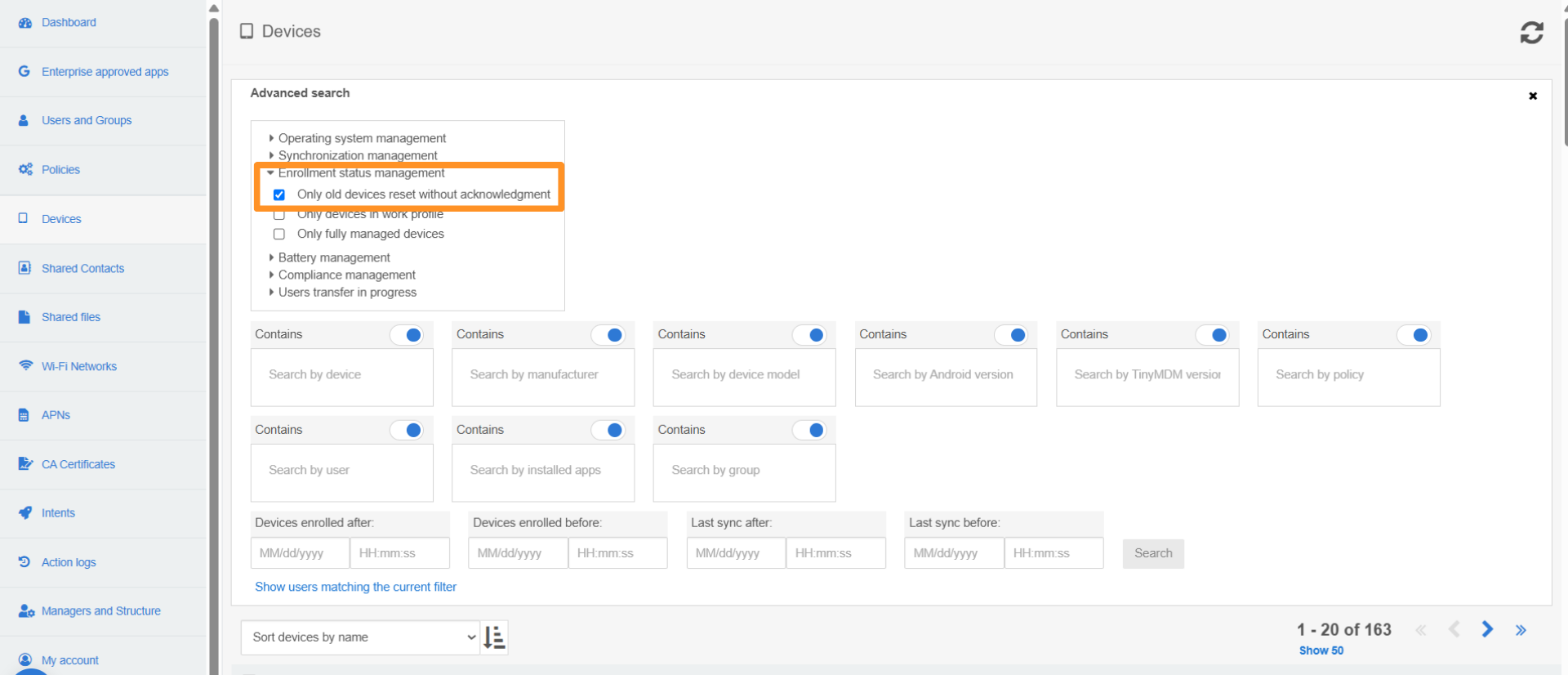
Task: Uncheck Only old devices reset without acknowledgment
Action: pos(279,195)
